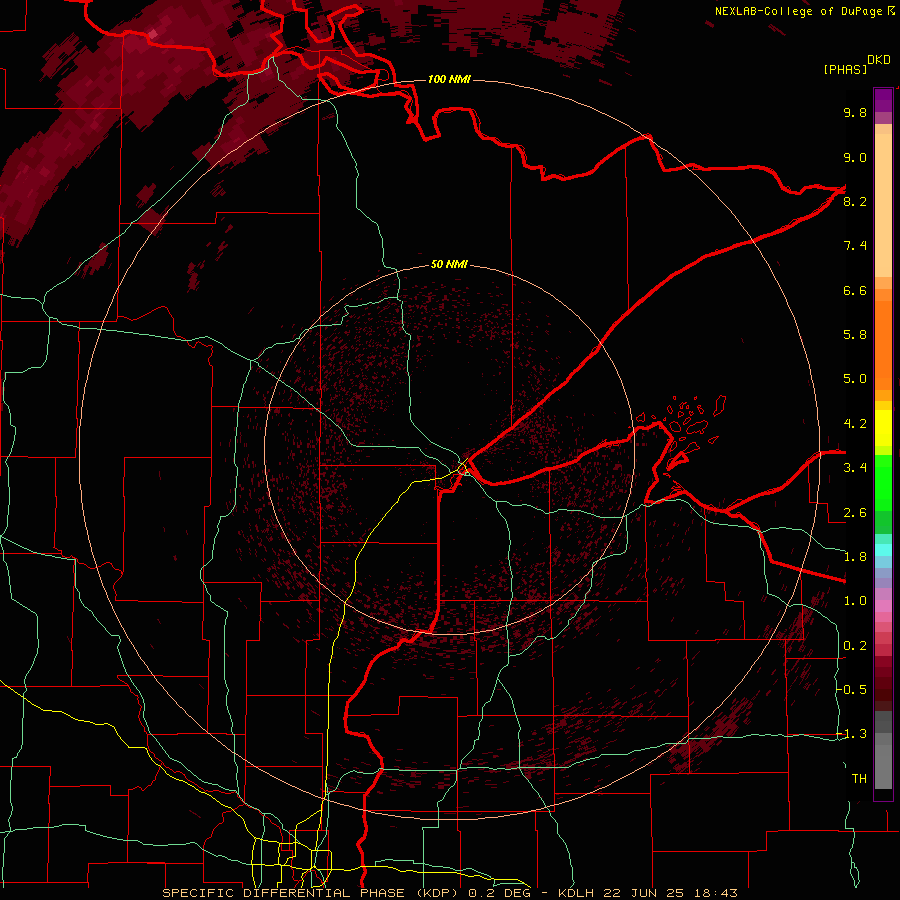The image size is (900, 900).
Task: Click the 9.0 scale value
Action: click(855, 157)
